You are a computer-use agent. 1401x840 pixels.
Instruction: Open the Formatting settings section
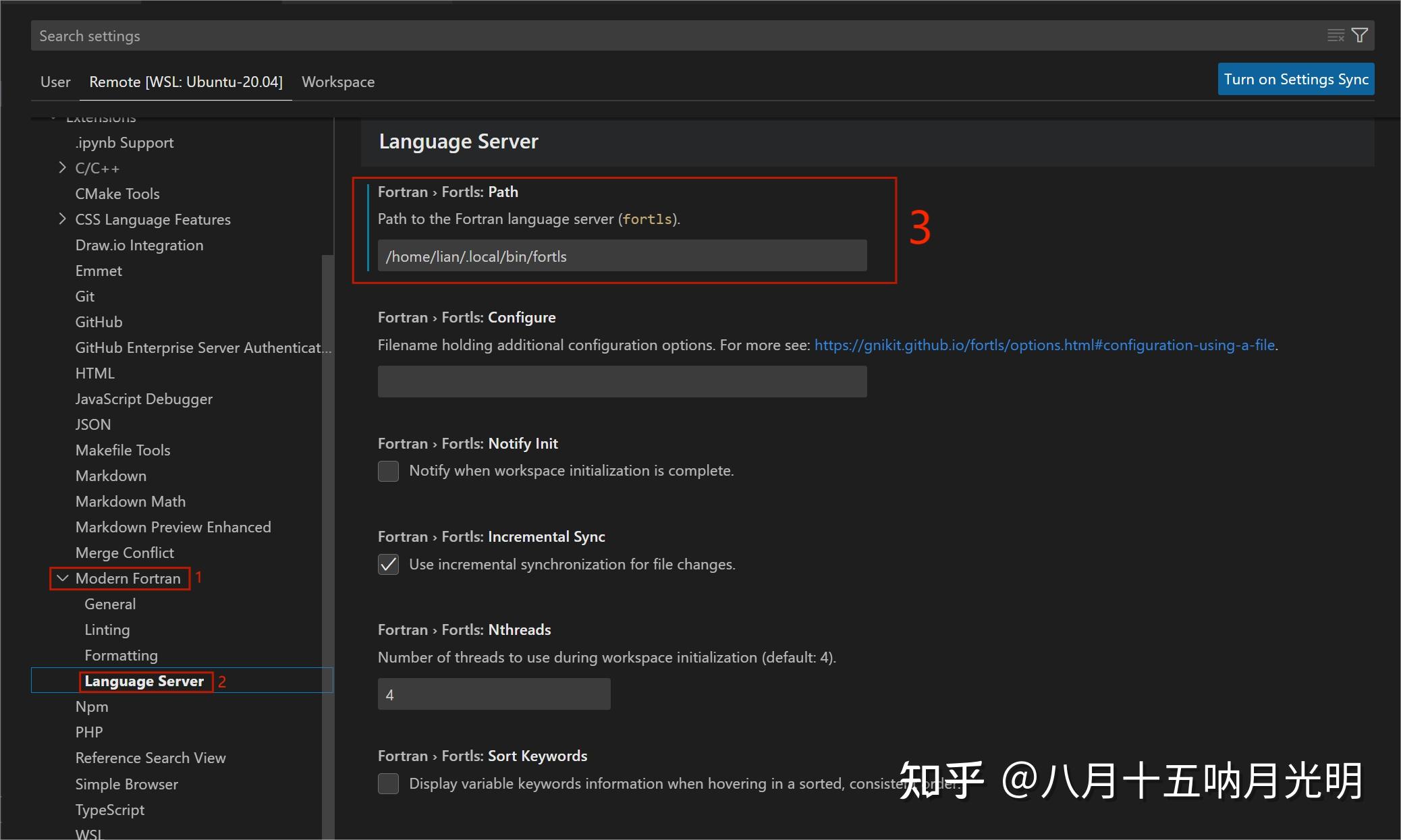click(x=121, y=654)
